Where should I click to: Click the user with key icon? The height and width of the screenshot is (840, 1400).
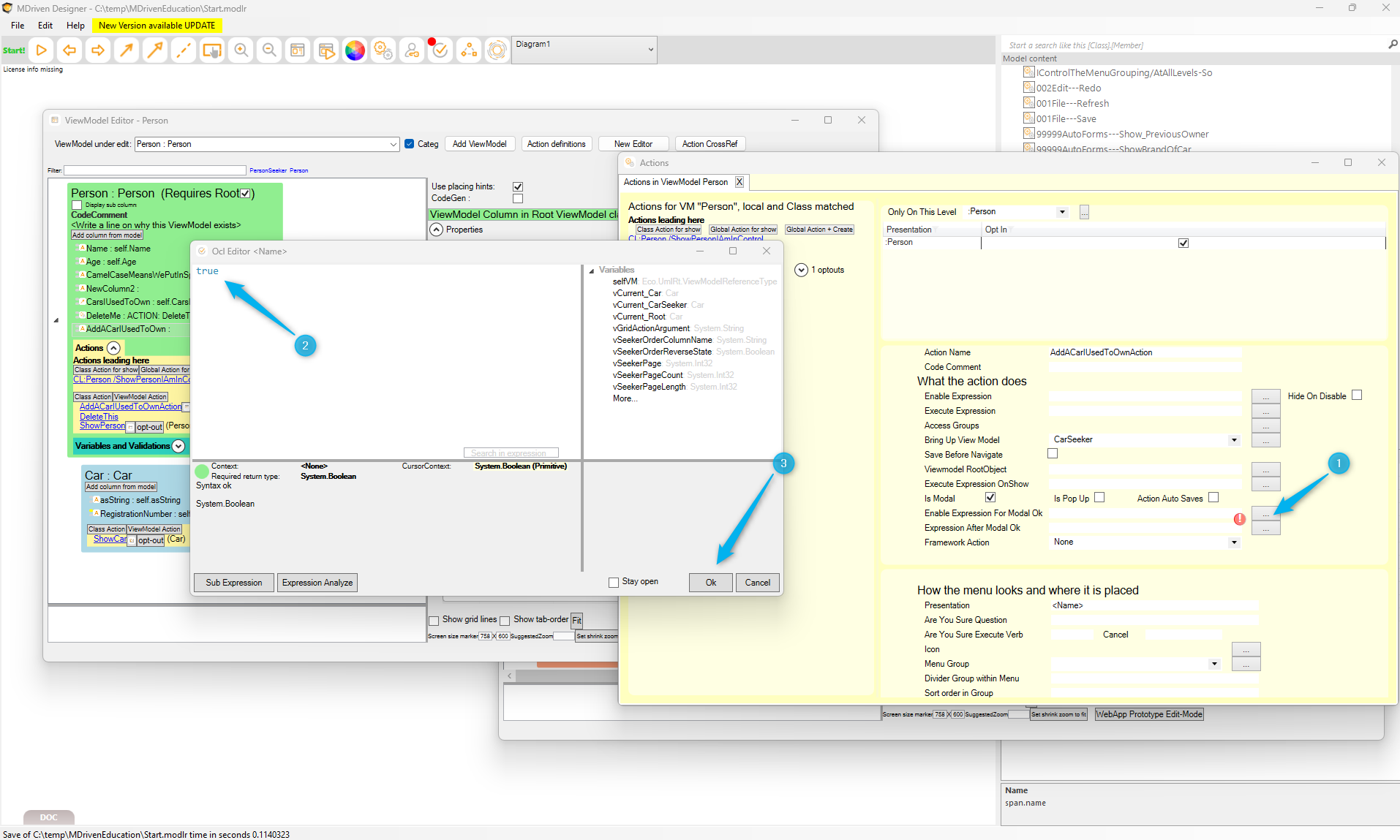coord(412,50)
